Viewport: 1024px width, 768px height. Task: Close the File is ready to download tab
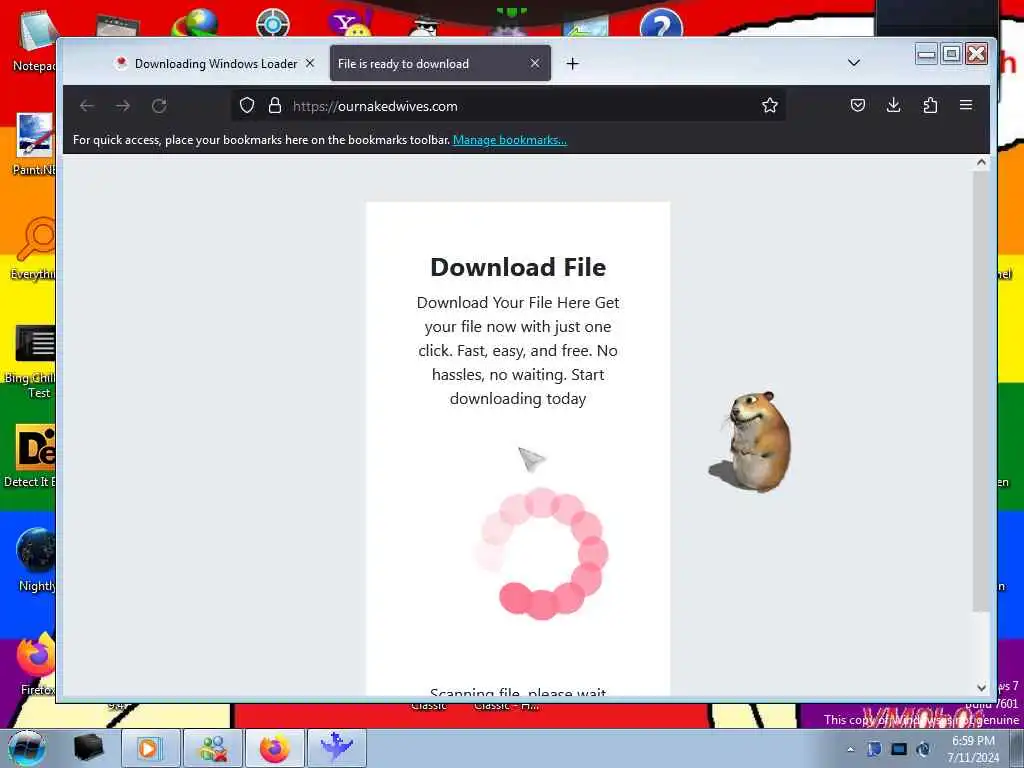535,63
